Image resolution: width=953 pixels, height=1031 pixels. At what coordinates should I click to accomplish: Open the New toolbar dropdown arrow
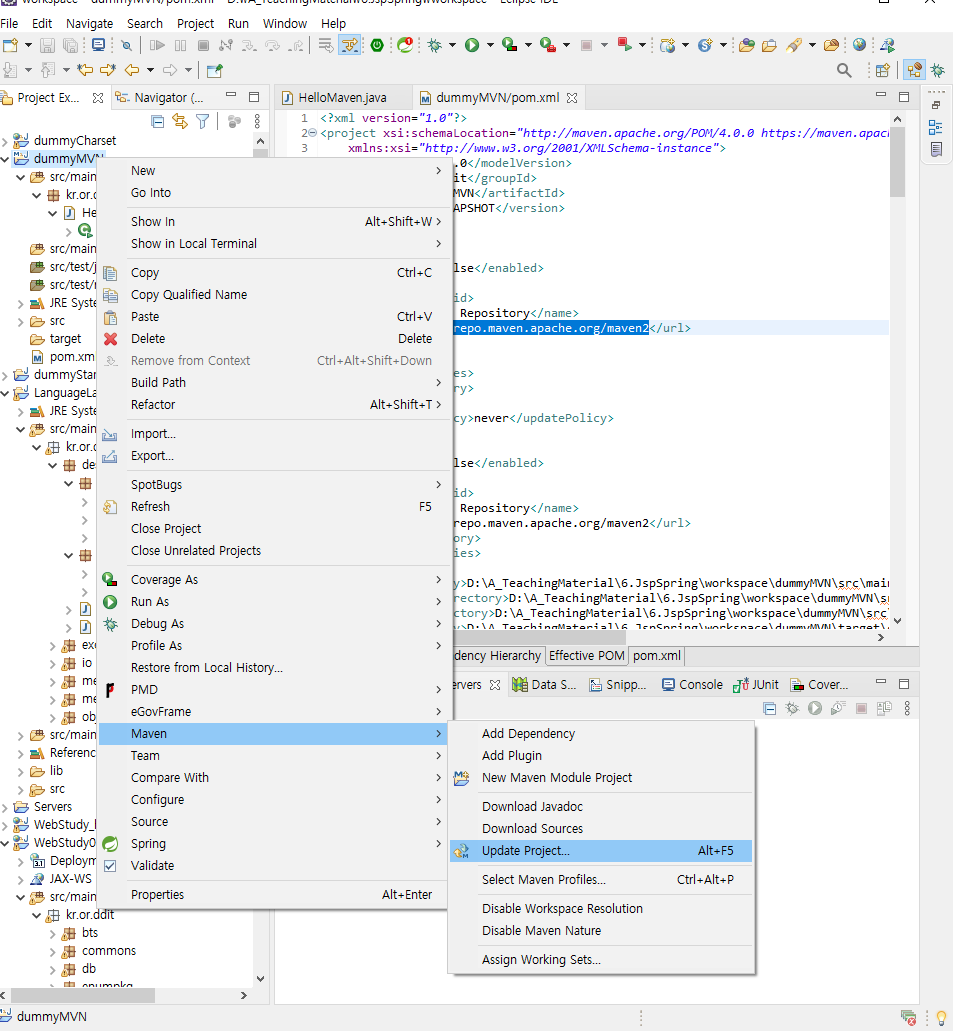(28, 45)
